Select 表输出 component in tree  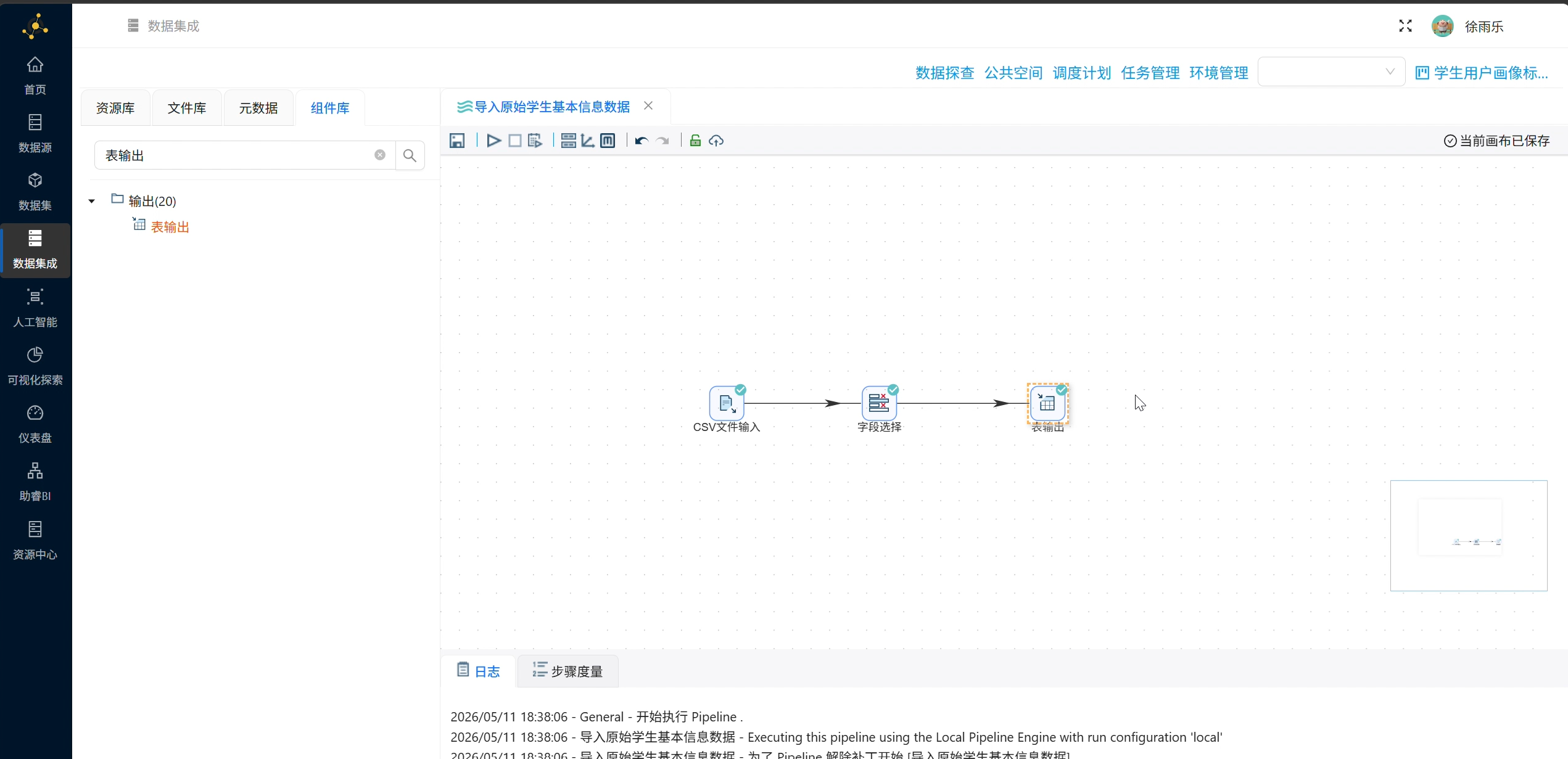pos(170,227)
